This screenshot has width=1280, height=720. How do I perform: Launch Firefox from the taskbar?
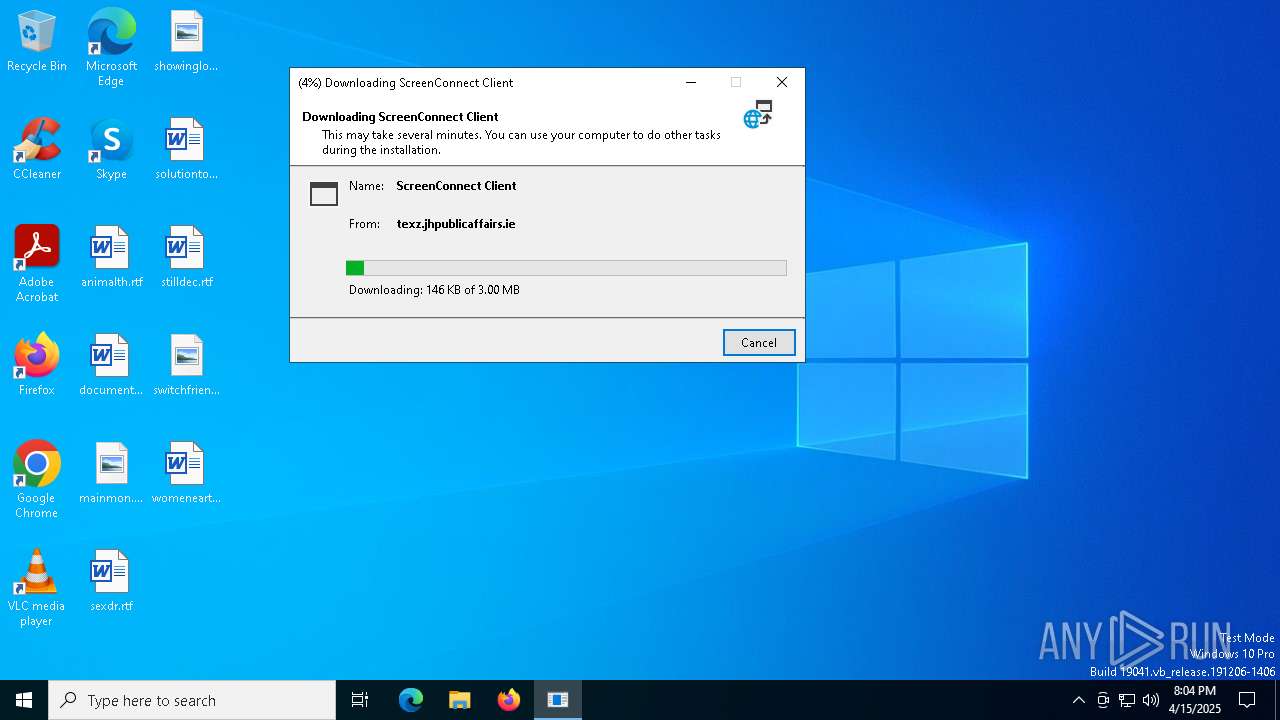click(x=509, y=700)
